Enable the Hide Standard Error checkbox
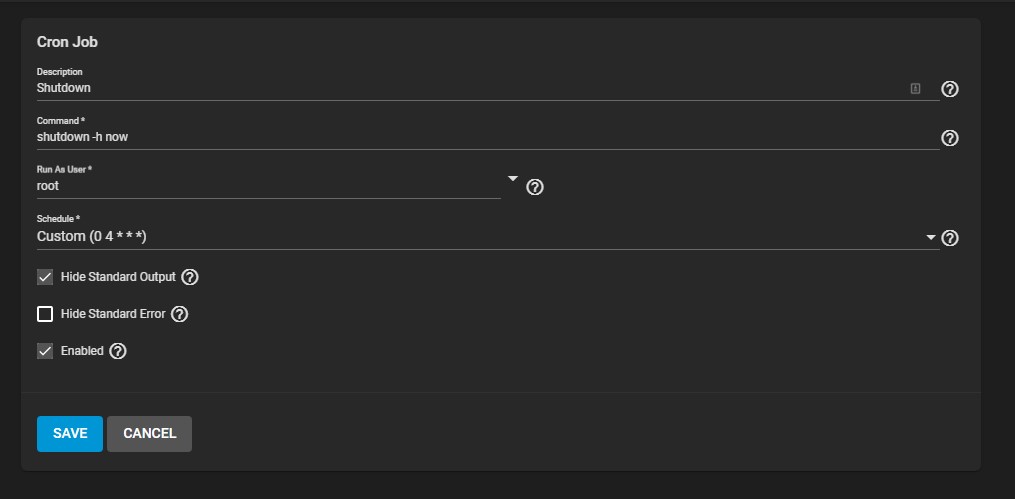 click(45, 314)
